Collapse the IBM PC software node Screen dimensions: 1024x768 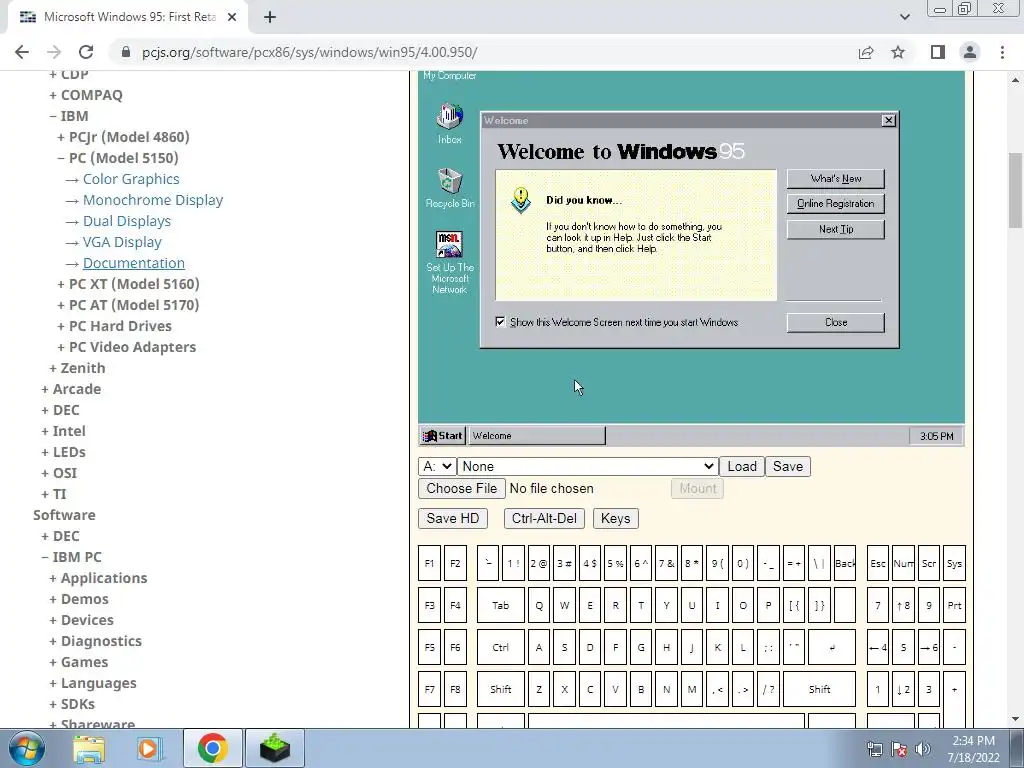tap(71, 556)
